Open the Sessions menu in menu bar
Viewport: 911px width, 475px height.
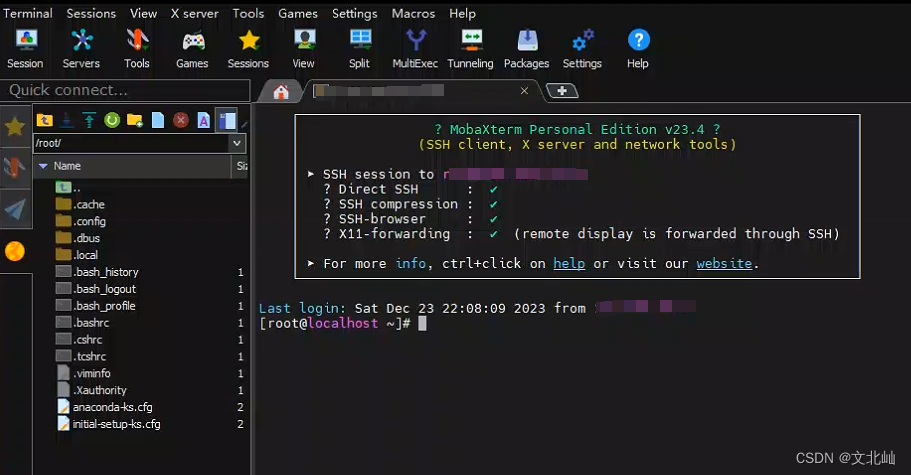(x=91, y=13)
